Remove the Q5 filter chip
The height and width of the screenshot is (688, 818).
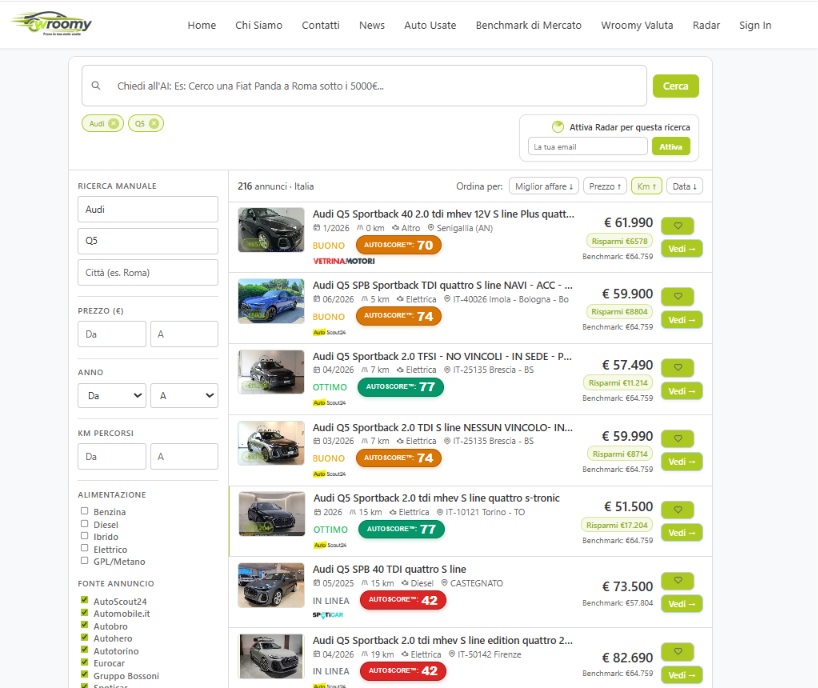[154, 124]
